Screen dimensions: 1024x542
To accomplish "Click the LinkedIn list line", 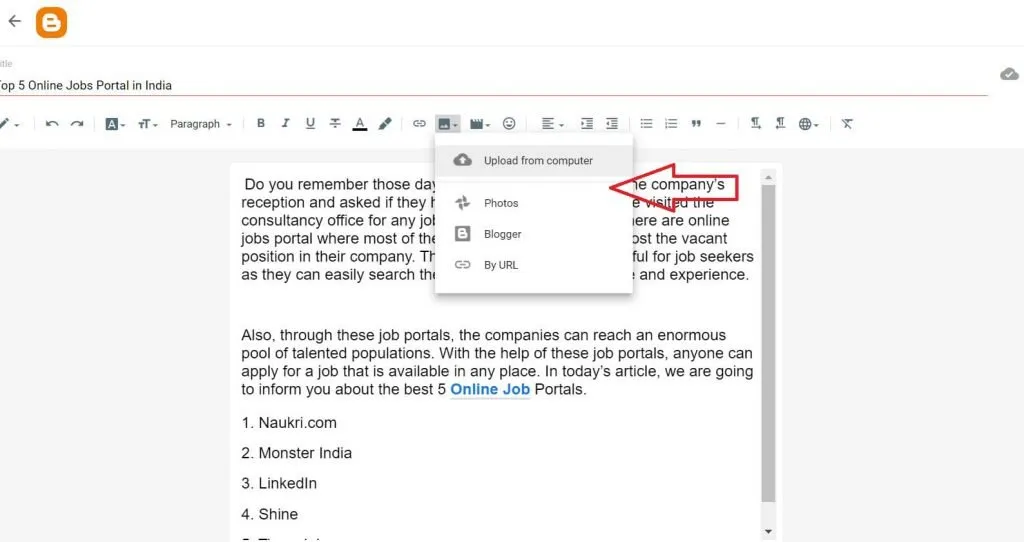I will click(279, 483).
